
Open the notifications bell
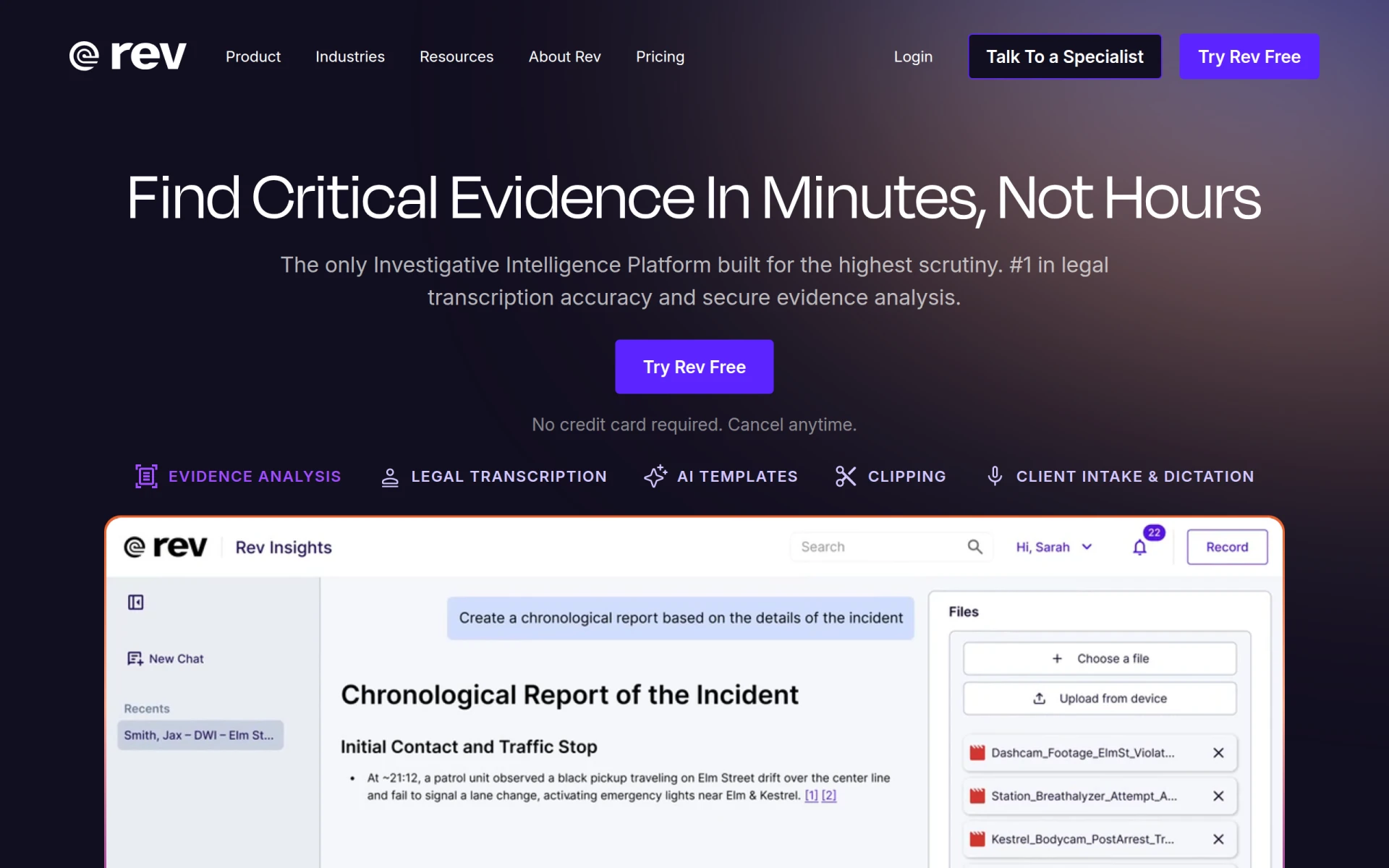point(1139,548)
